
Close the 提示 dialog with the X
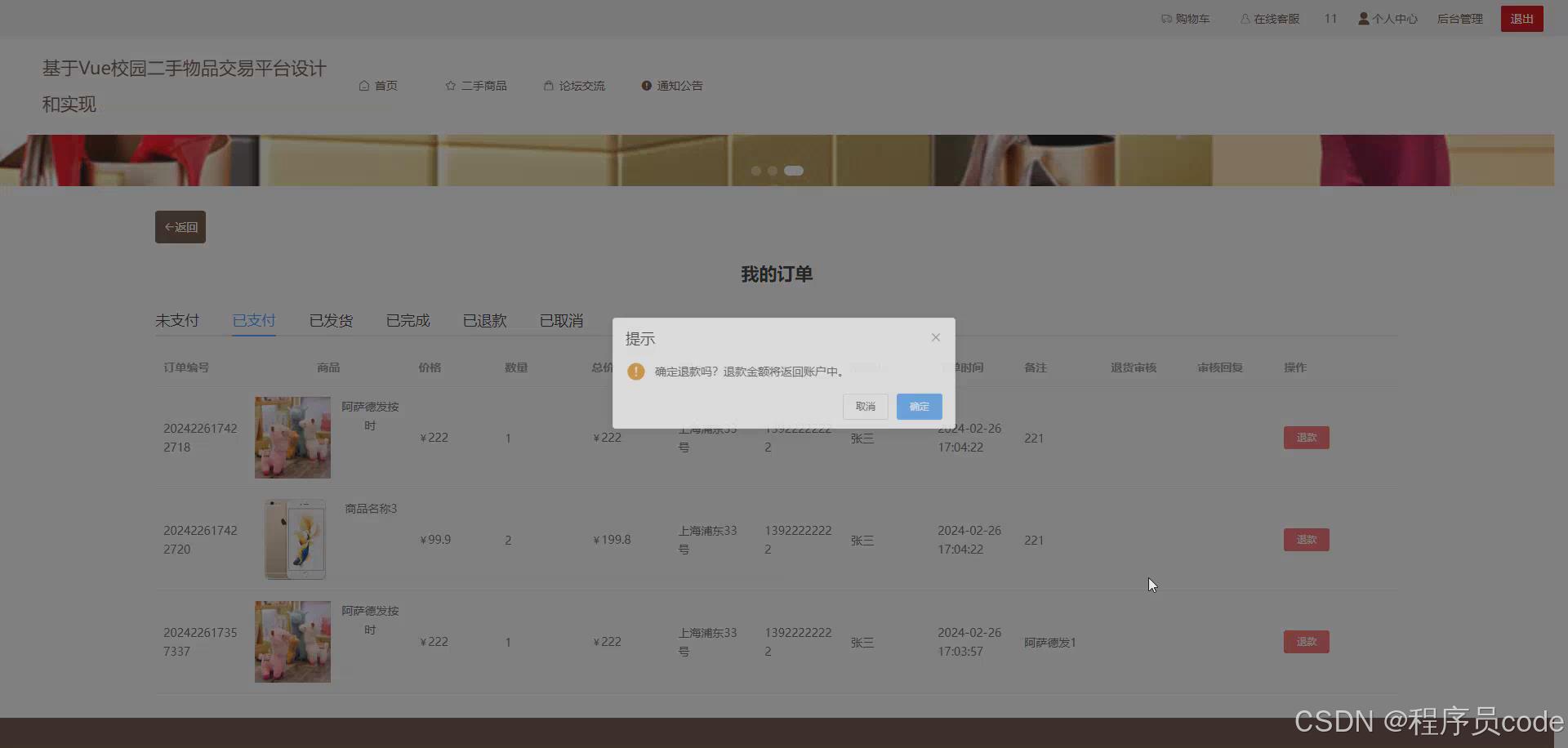[x=935, y=337]
